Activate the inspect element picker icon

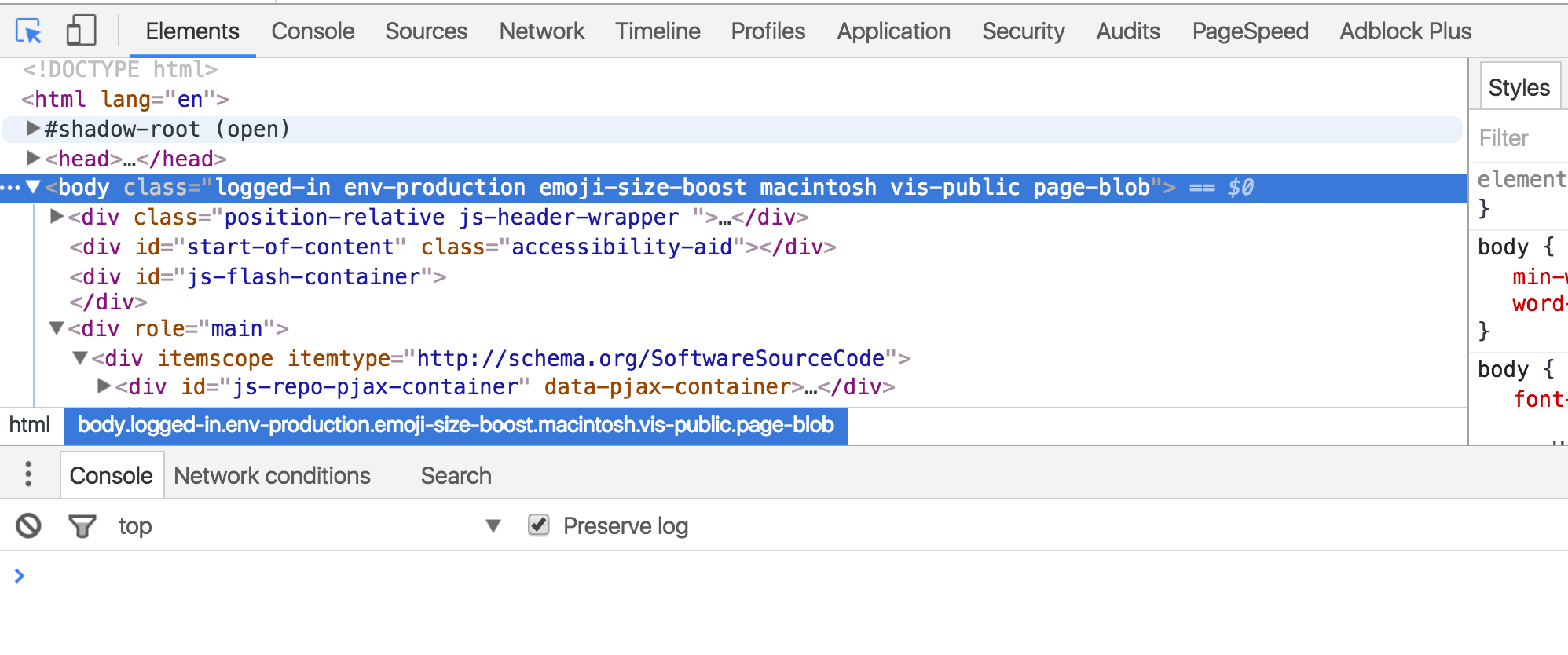(x=29, y=31)
